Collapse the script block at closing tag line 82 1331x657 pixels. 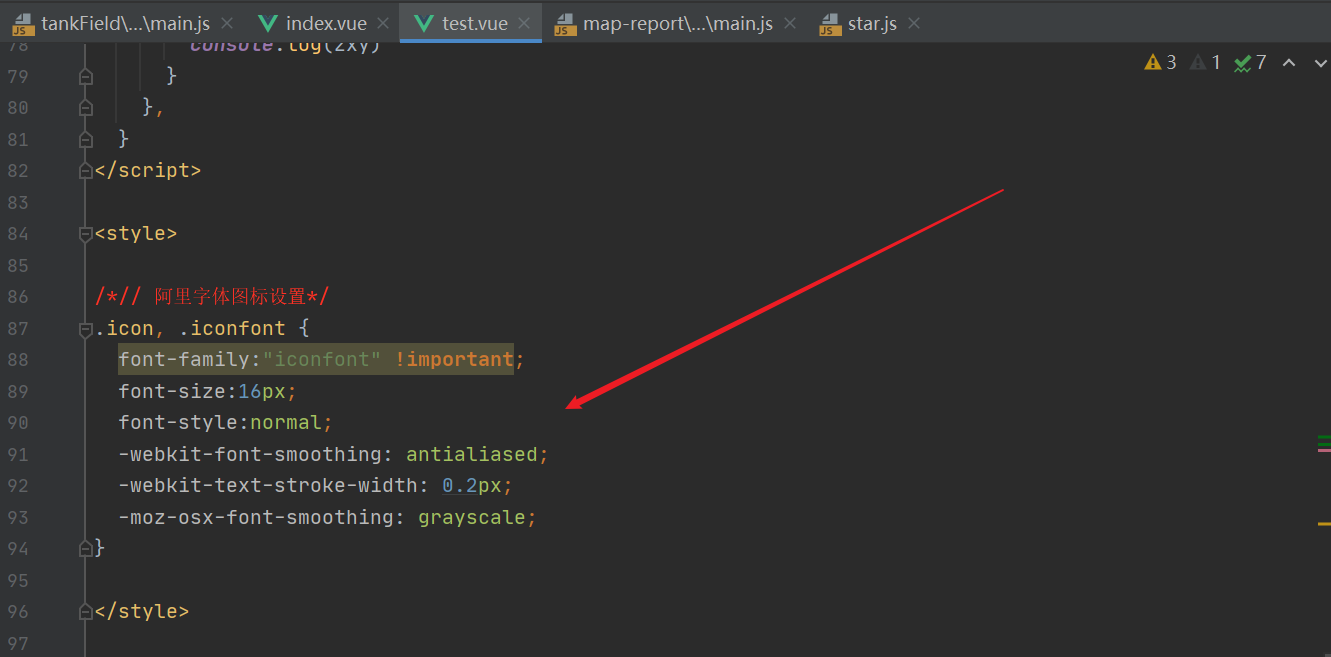(86, 171)
